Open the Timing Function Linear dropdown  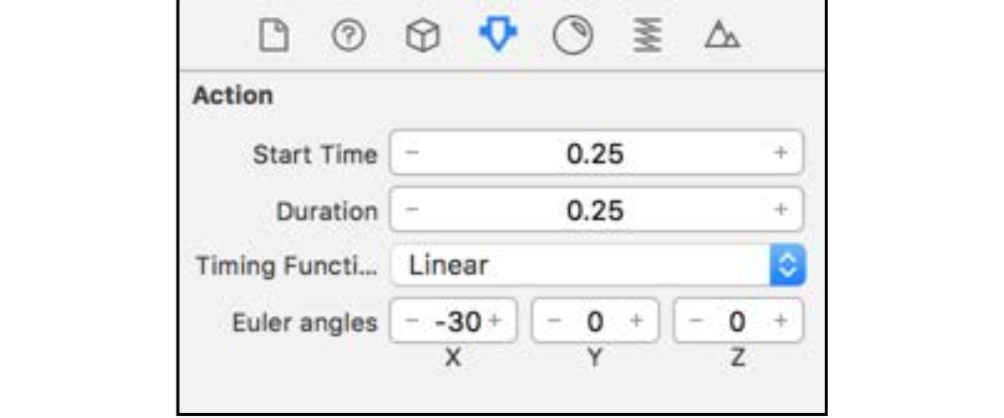(597, 265)
